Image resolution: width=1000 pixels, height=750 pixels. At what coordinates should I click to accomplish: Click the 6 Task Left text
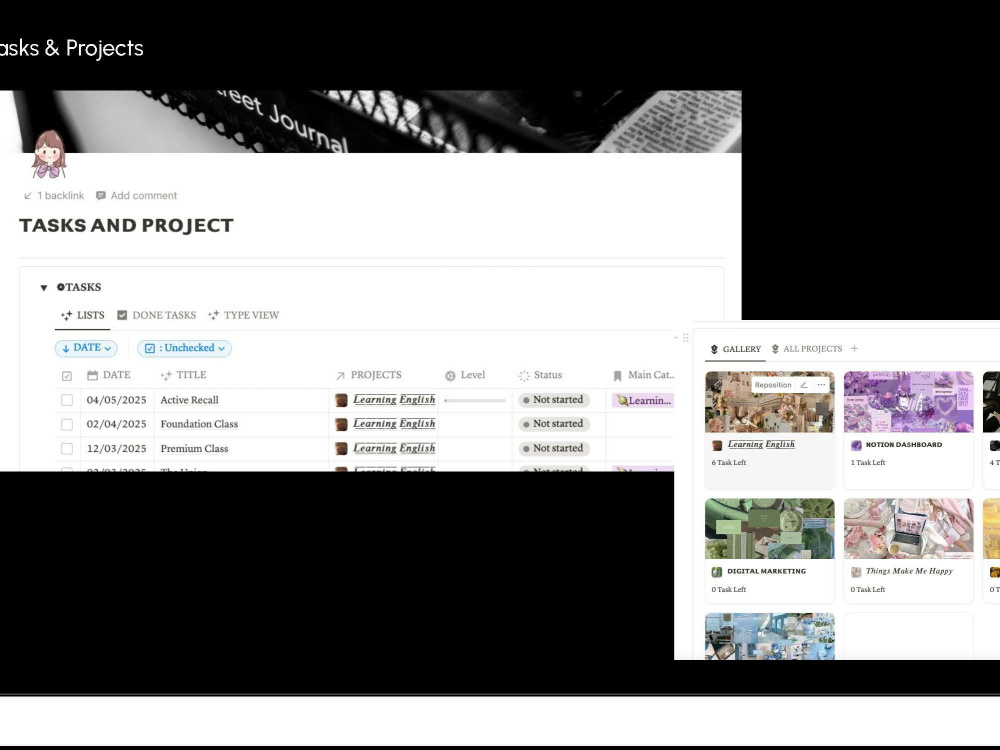(x=729, y=462)
